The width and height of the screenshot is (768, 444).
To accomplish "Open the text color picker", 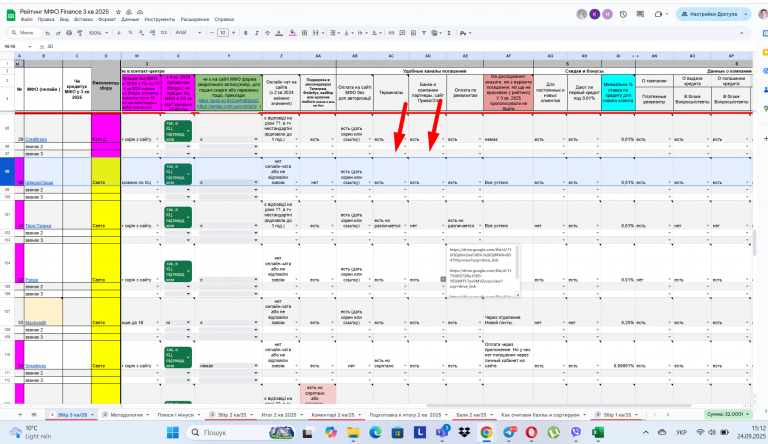I will click(279, 33).
